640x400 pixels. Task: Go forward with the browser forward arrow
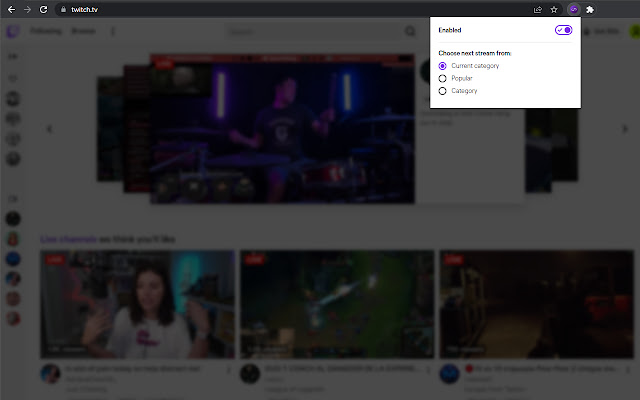click(x=27, y=9)
